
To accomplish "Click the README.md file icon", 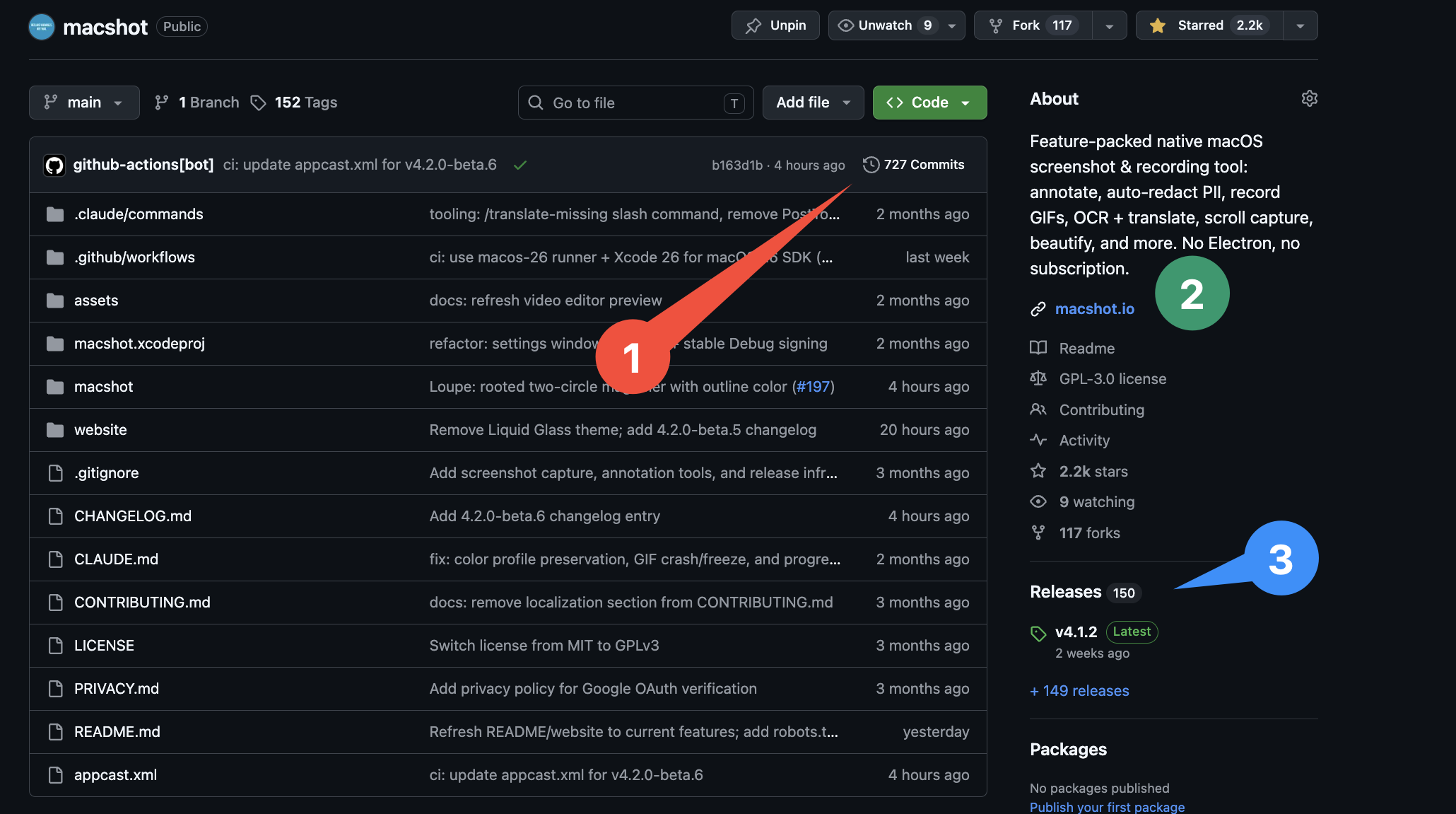I will click(55, 732).
